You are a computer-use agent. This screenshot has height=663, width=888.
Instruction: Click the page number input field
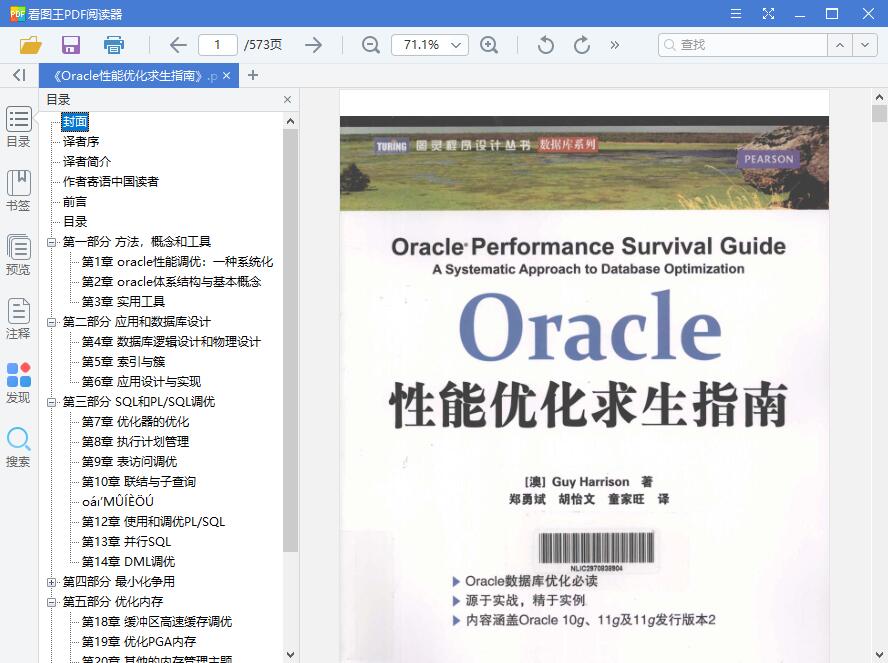click(x=217, y=45)
